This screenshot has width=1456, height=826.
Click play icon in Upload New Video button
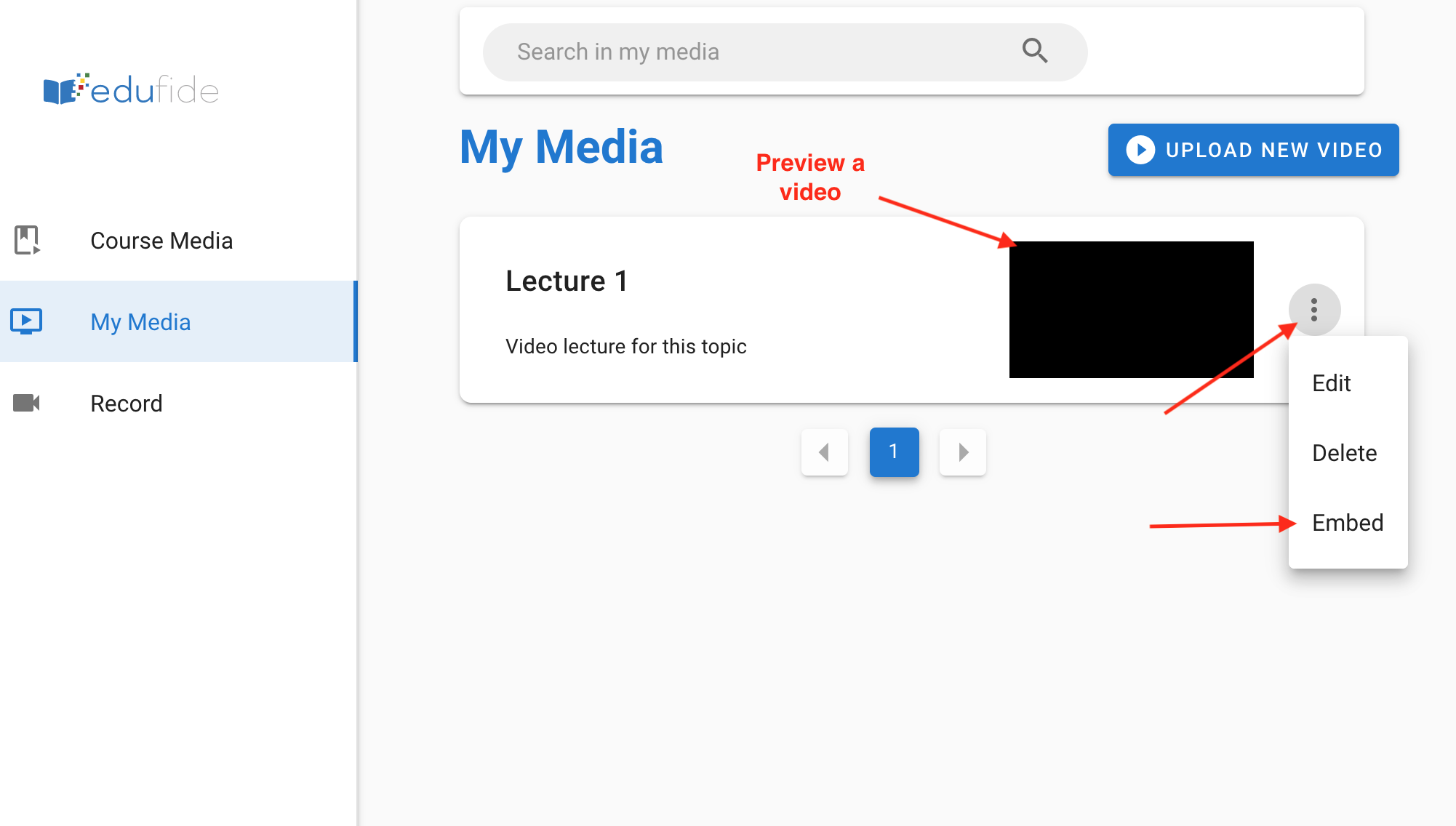(1140, 150)
